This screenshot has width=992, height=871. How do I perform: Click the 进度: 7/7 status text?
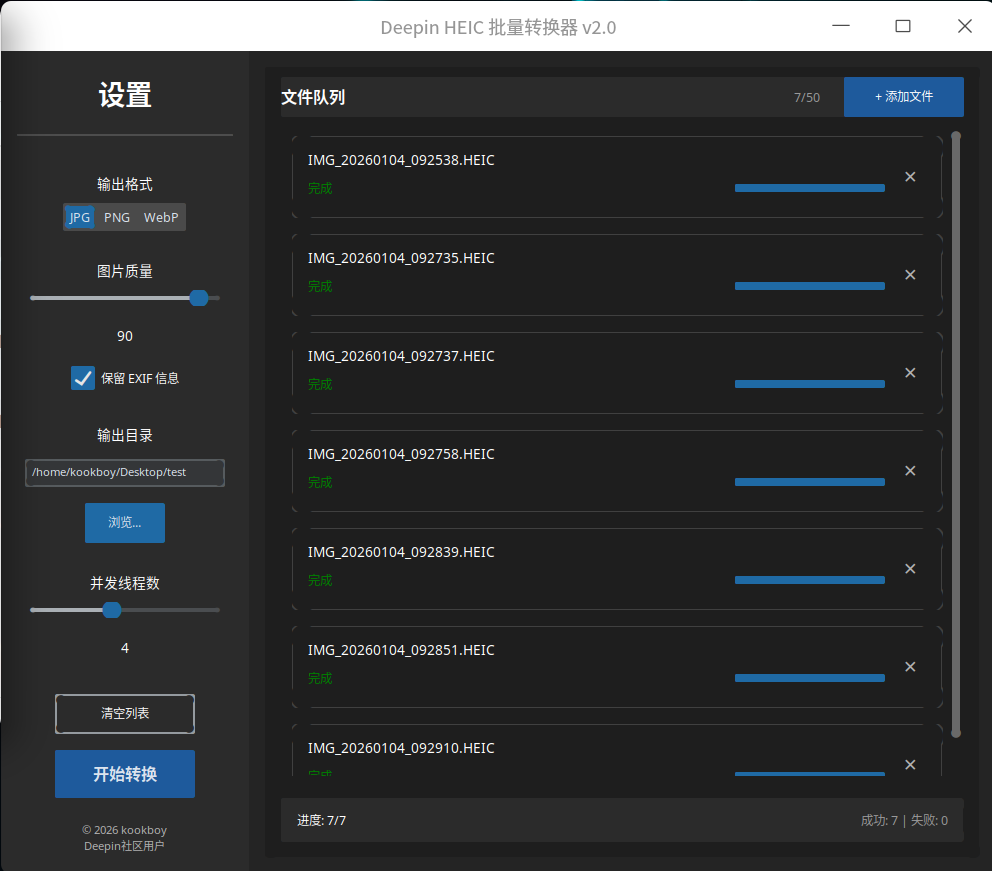click(x=321, y=821)
